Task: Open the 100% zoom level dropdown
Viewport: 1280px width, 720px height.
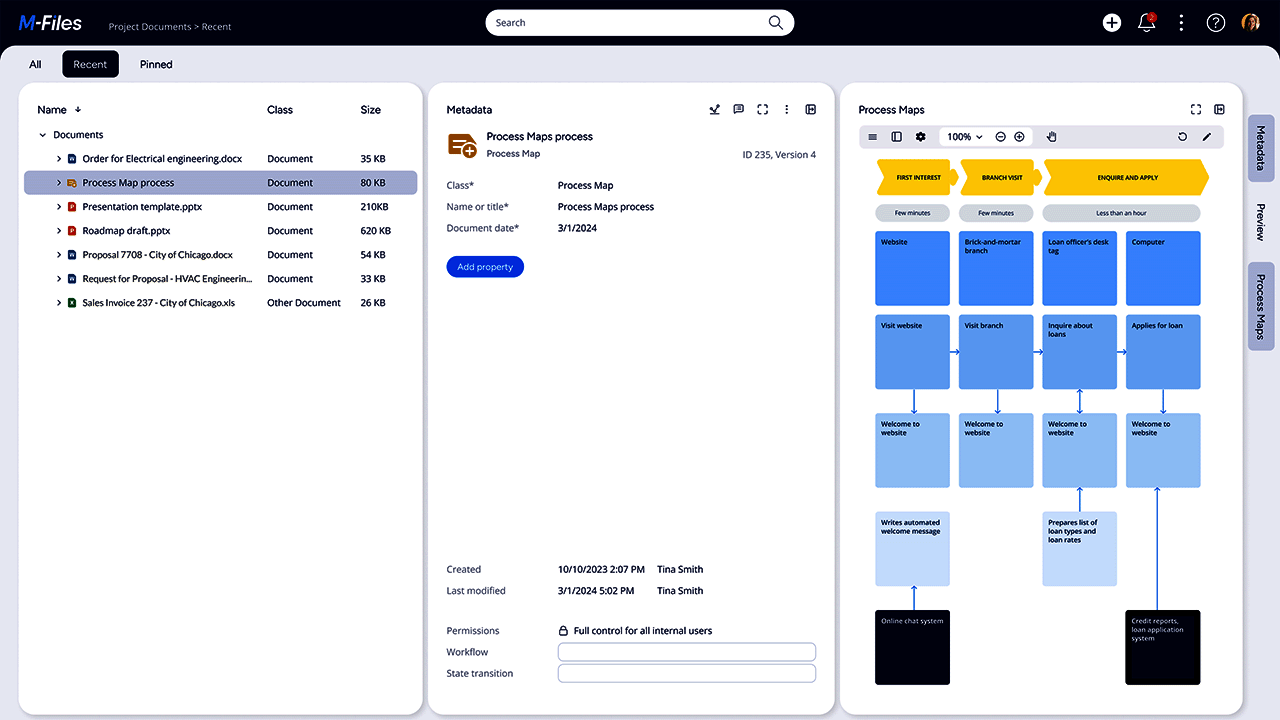Action: pos(964,137)
